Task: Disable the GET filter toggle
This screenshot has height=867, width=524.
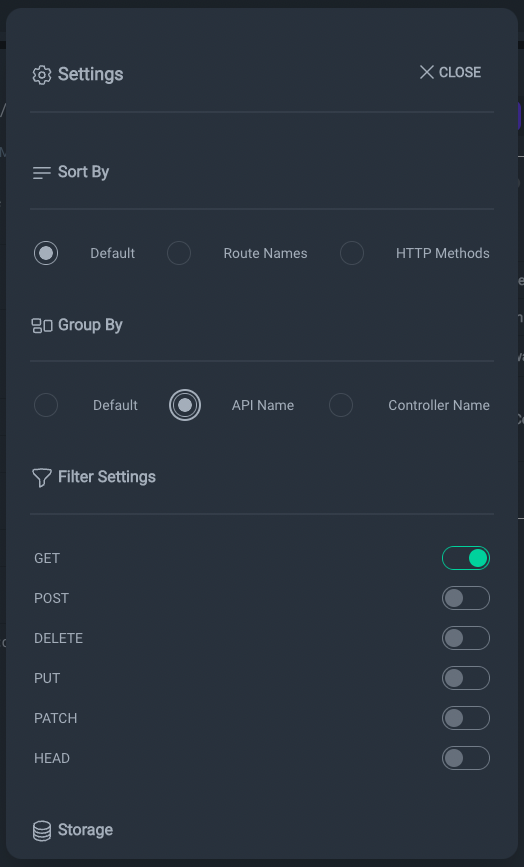Action: [x=466, y=558]
